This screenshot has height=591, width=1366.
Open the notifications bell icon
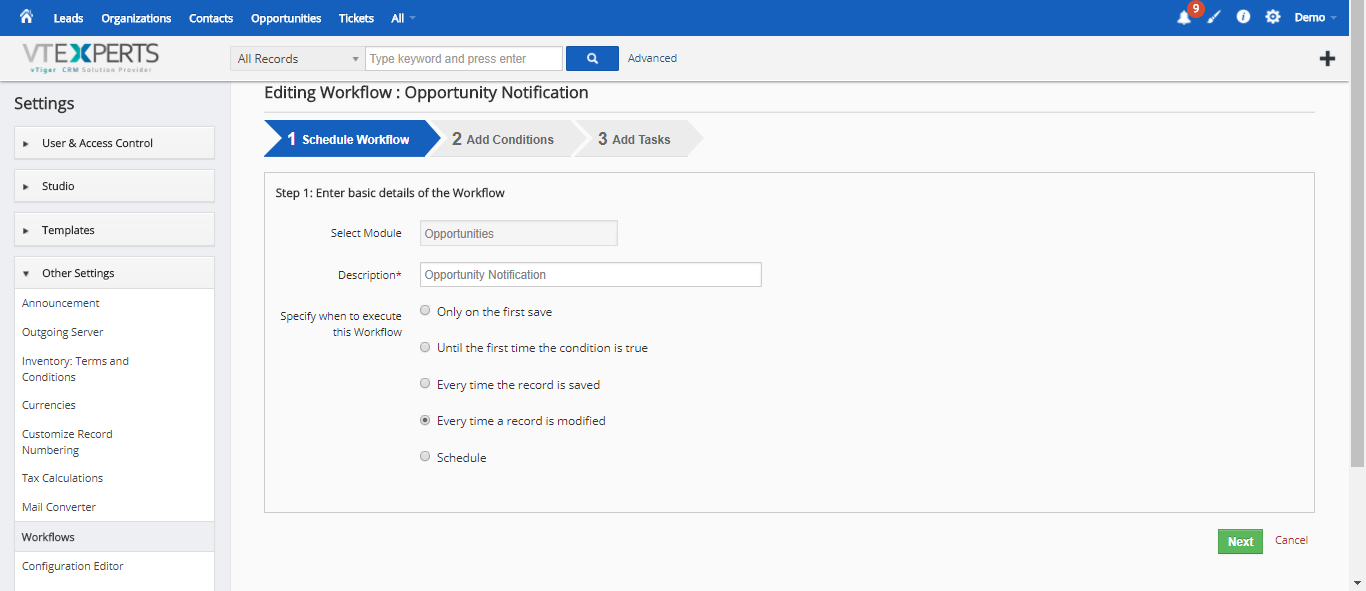(1184, 17)
